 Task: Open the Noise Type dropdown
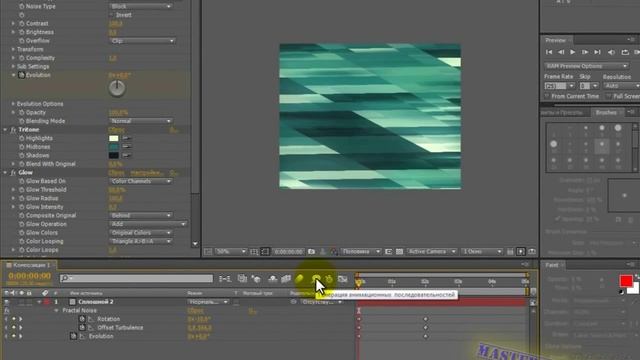(141, 7)
